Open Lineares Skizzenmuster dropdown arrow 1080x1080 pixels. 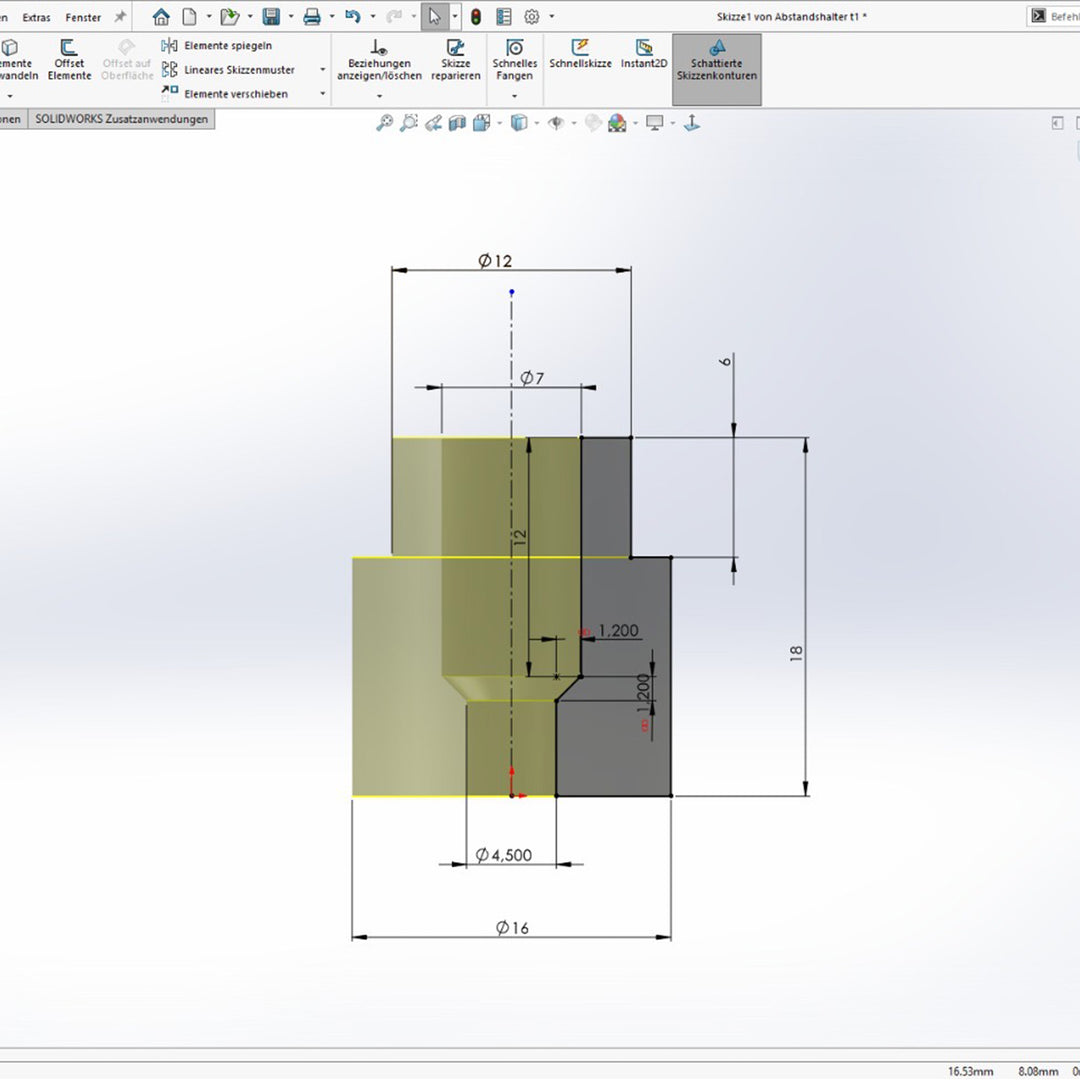[322, 70]
